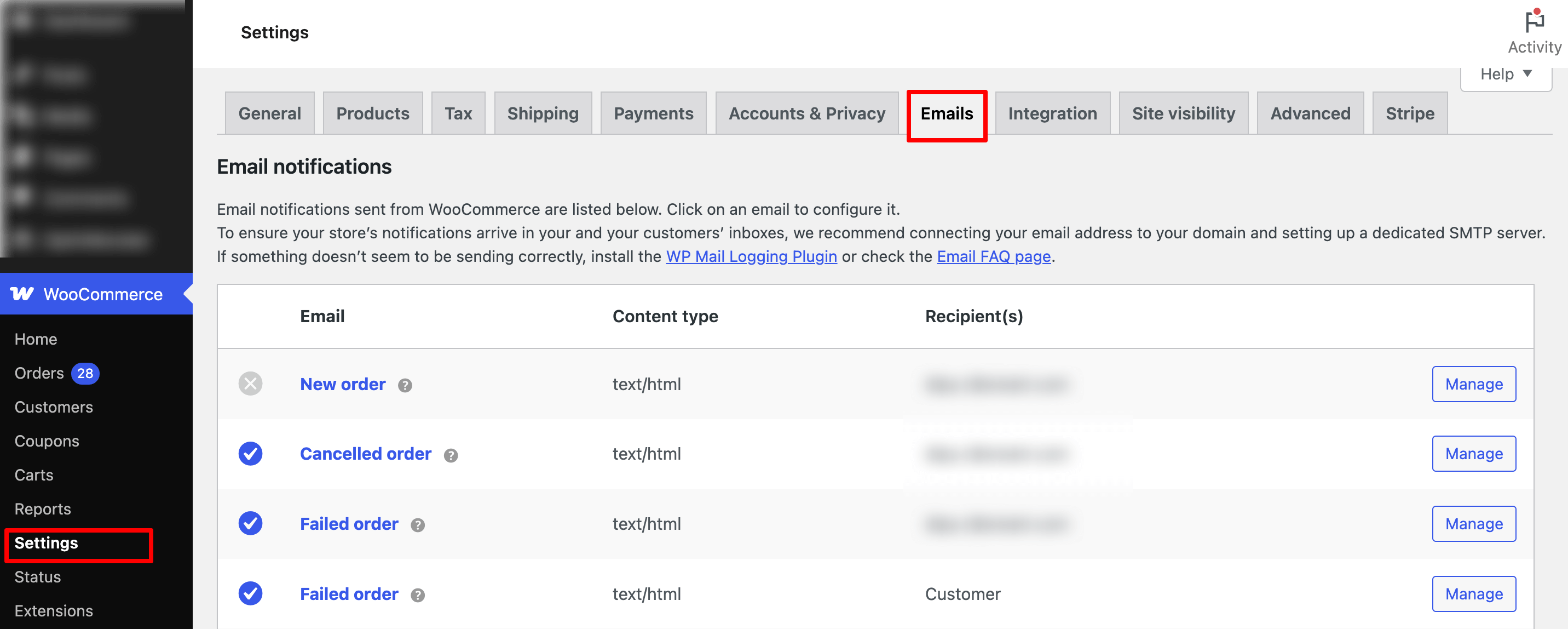Open the WP Mail Logging Plugin link

pyautogui.click(x=751, y=256)
